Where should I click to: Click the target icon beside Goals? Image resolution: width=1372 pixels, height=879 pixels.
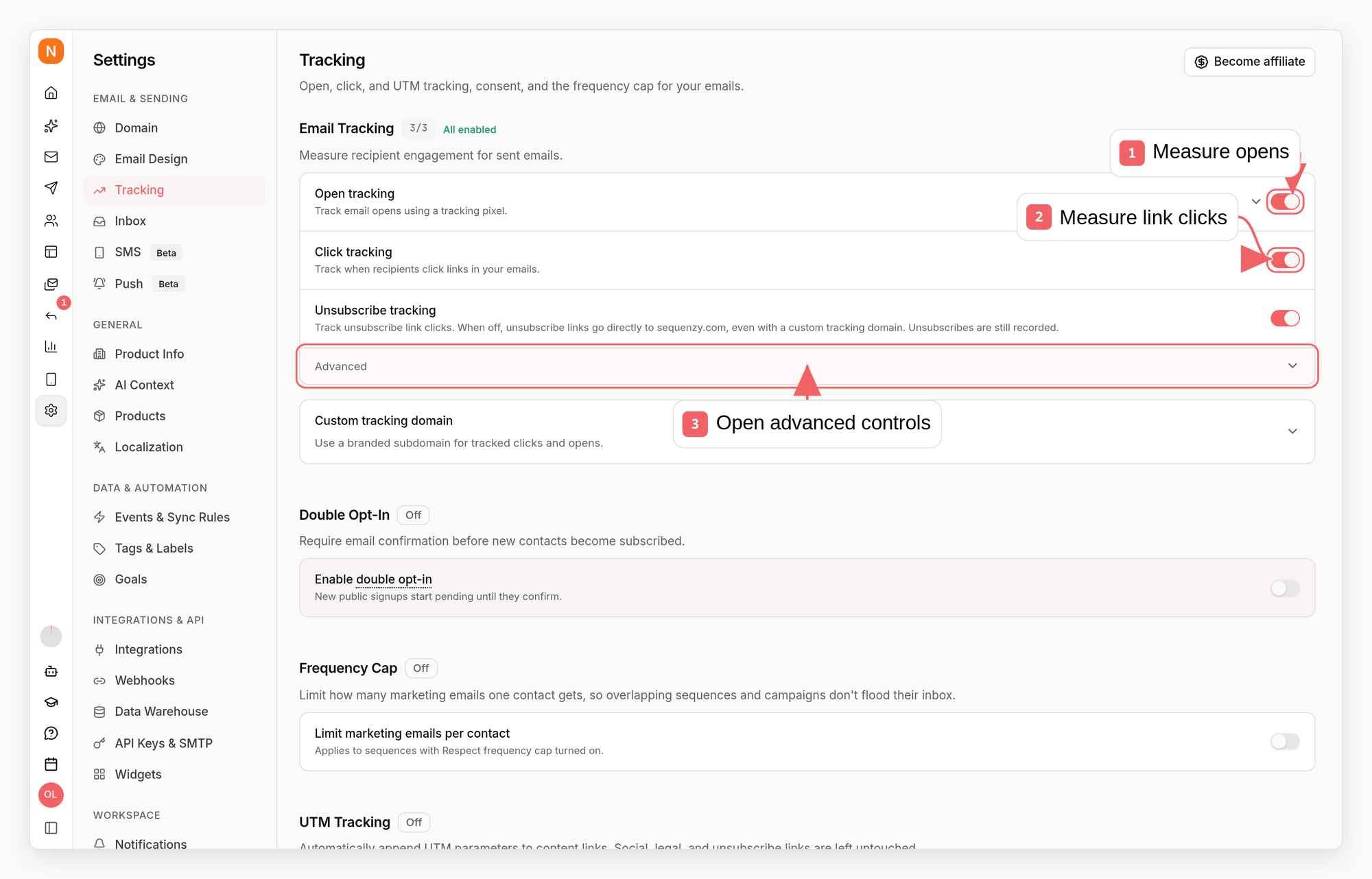[99, 579]
